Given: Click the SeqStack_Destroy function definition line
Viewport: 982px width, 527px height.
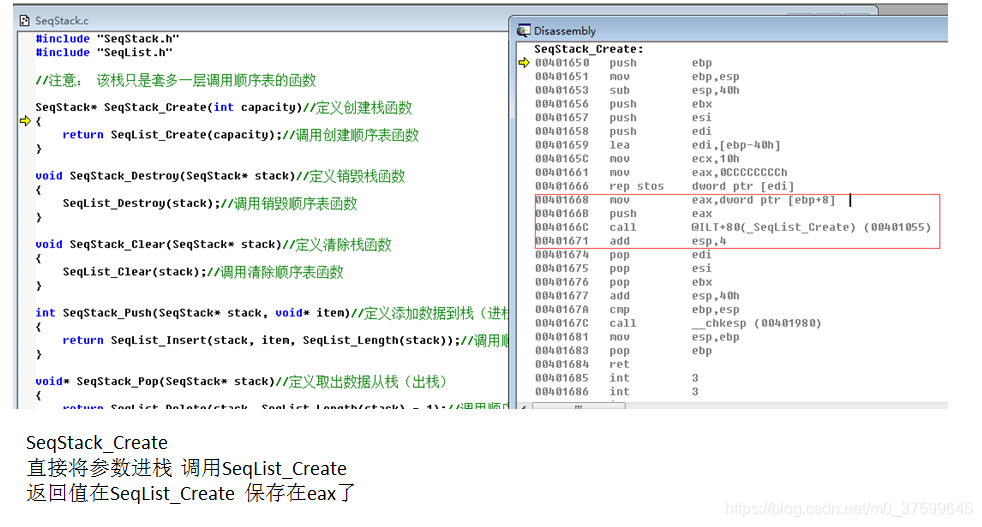Looking at the screenshot, I should 220,176.
